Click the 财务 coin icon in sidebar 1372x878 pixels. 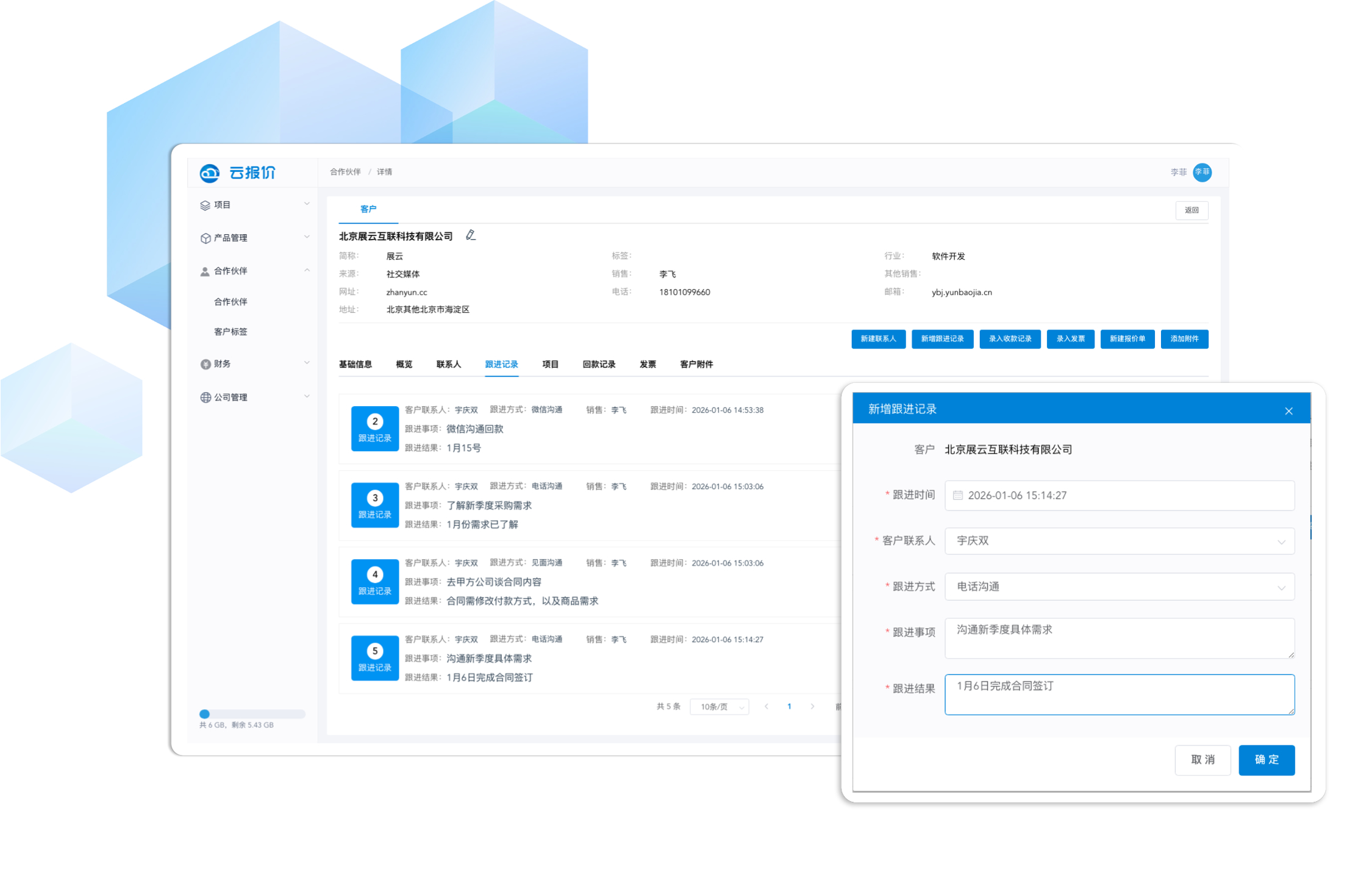pos(205,364)
